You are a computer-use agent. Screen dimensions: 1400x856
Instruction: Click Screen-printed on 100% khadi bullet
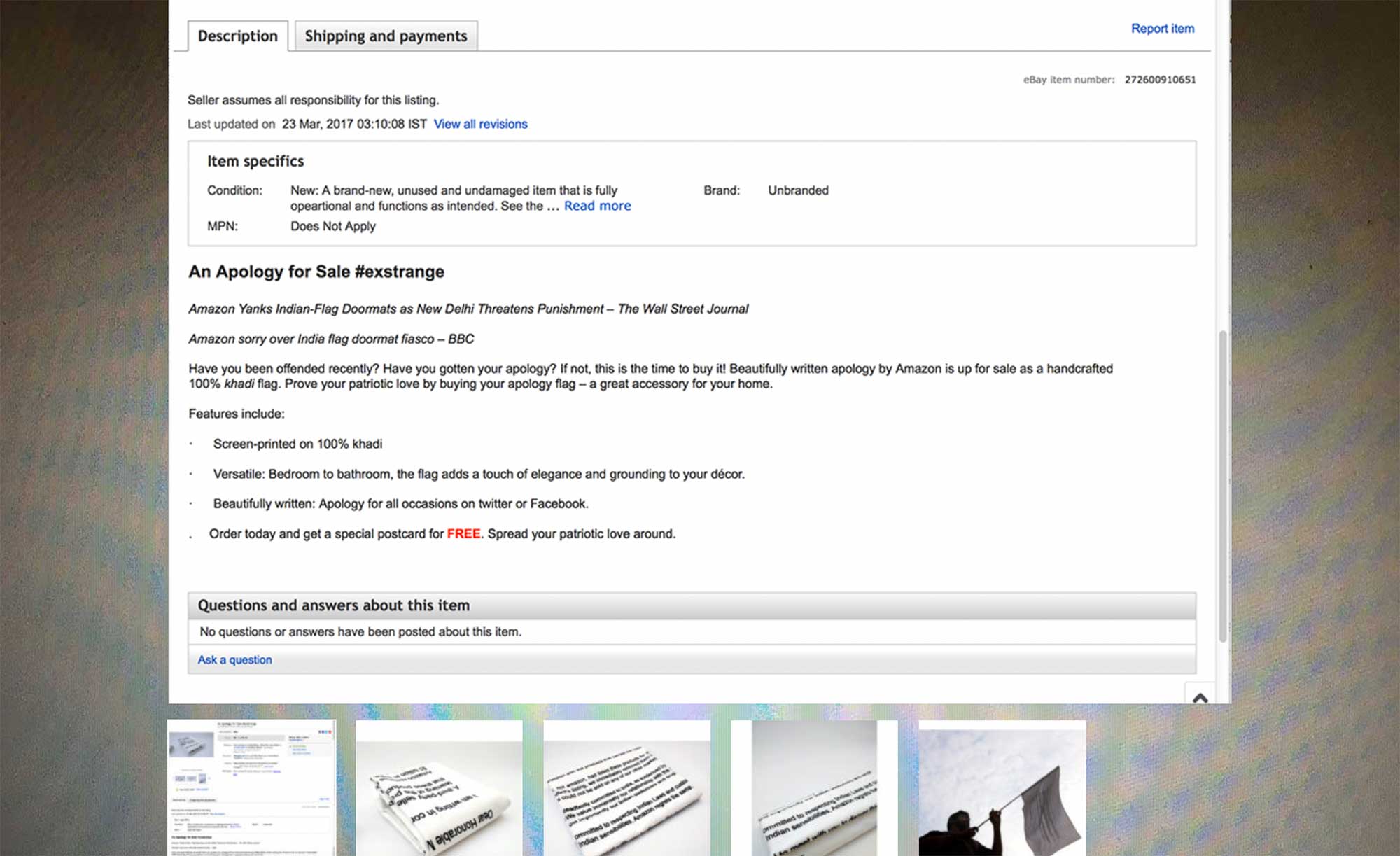tap(297, 444)
